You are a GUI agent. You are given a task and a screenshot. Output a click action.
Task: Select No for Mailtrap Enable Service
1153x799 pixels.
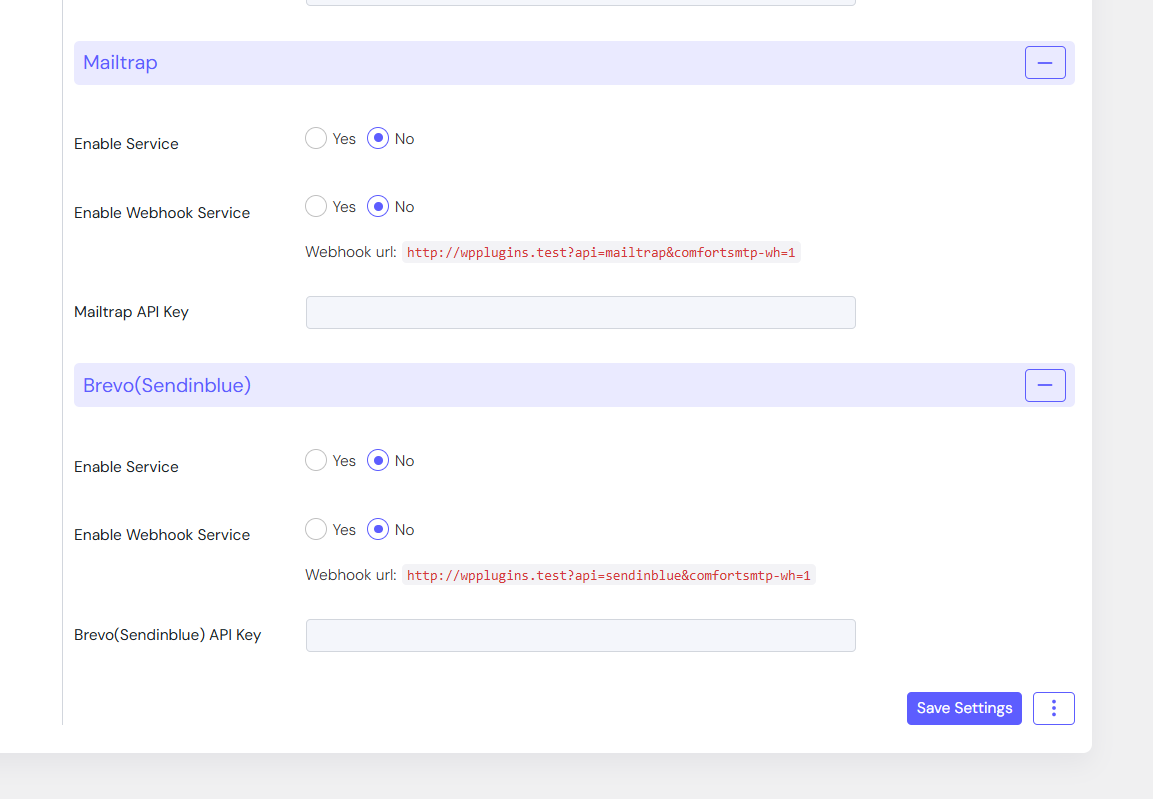[x=378, y=138]
